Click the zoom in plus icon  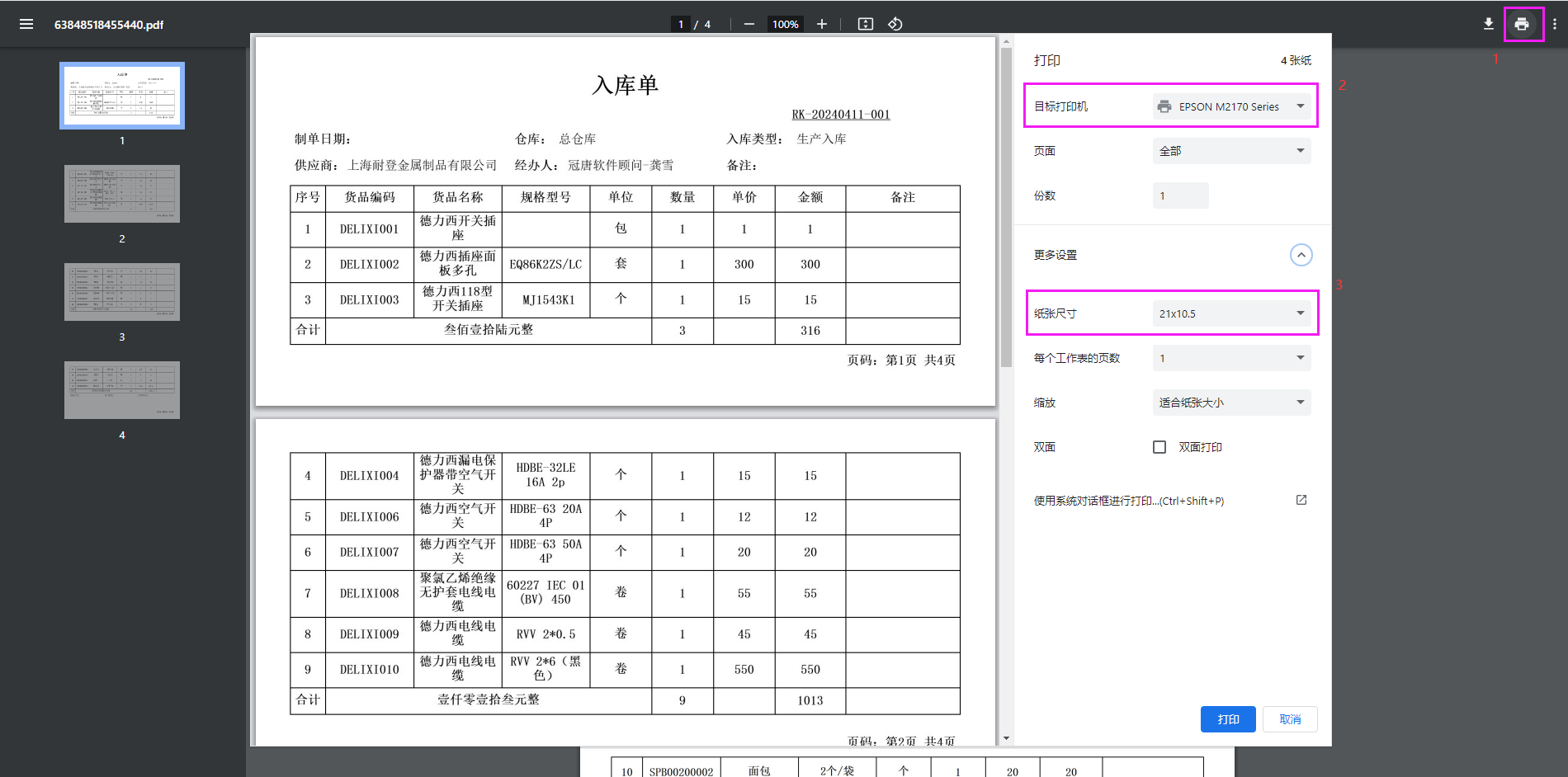click(822, 24)
